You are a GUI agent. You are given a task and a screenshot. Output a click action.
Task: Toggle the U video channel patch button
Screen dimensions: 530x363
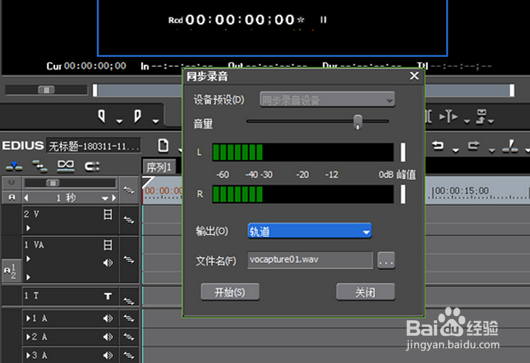11,183
